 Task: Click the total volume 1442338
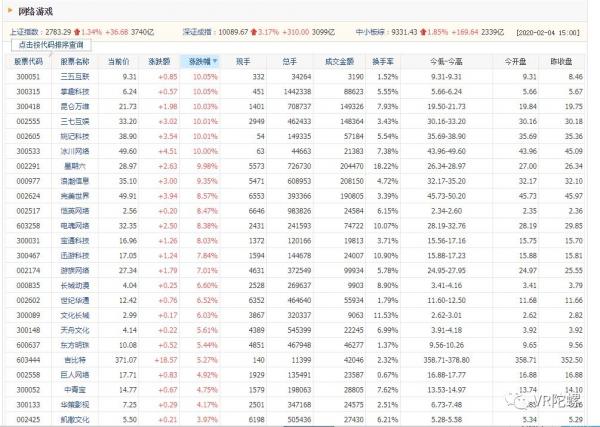298,92
